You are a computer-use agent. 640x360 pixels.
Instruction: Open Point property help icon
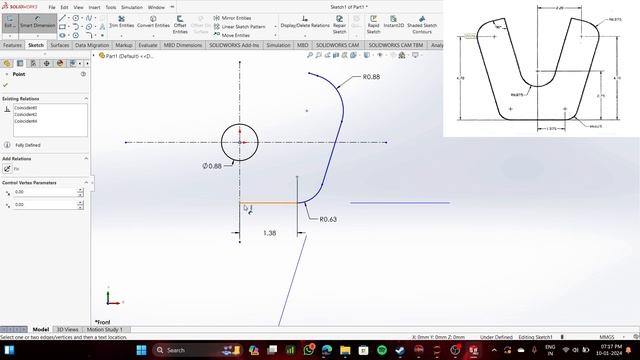pyautogui.click(x=83, y=74)
